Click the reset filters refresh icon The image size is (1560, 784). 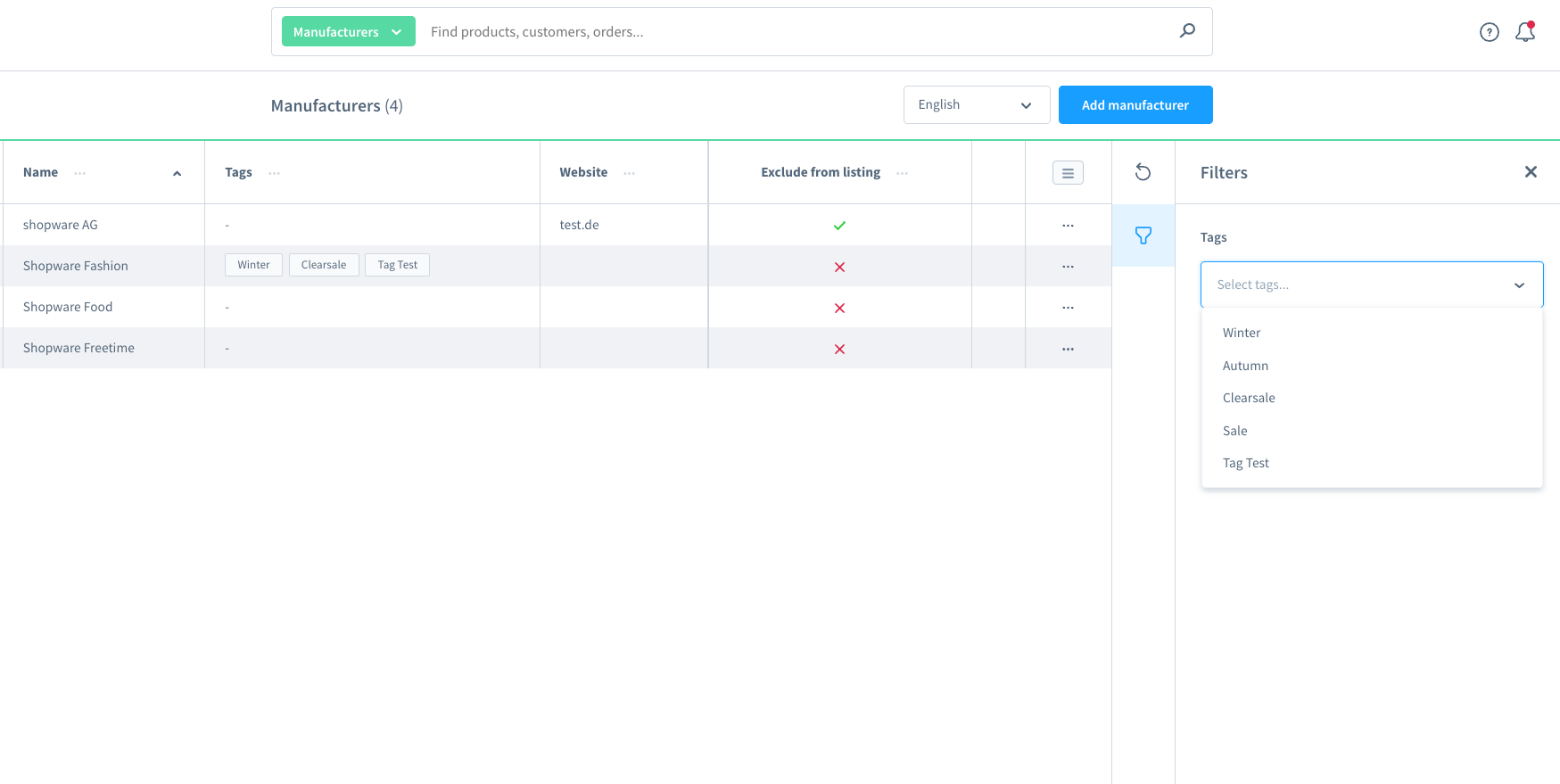pyautogui.click(x=1143, y=172)
